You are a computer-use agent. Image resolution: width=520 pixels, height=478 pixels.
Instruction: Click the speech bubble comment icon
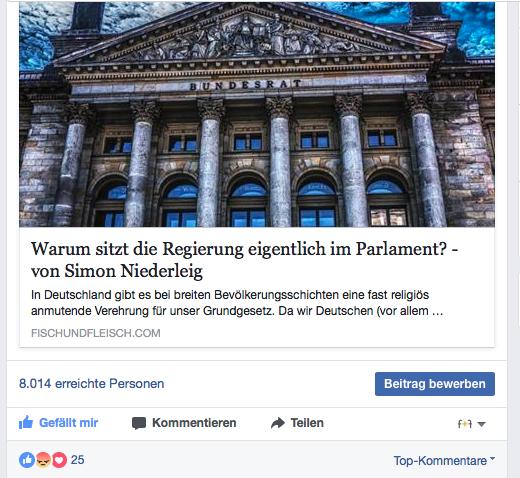coord(139,423)
